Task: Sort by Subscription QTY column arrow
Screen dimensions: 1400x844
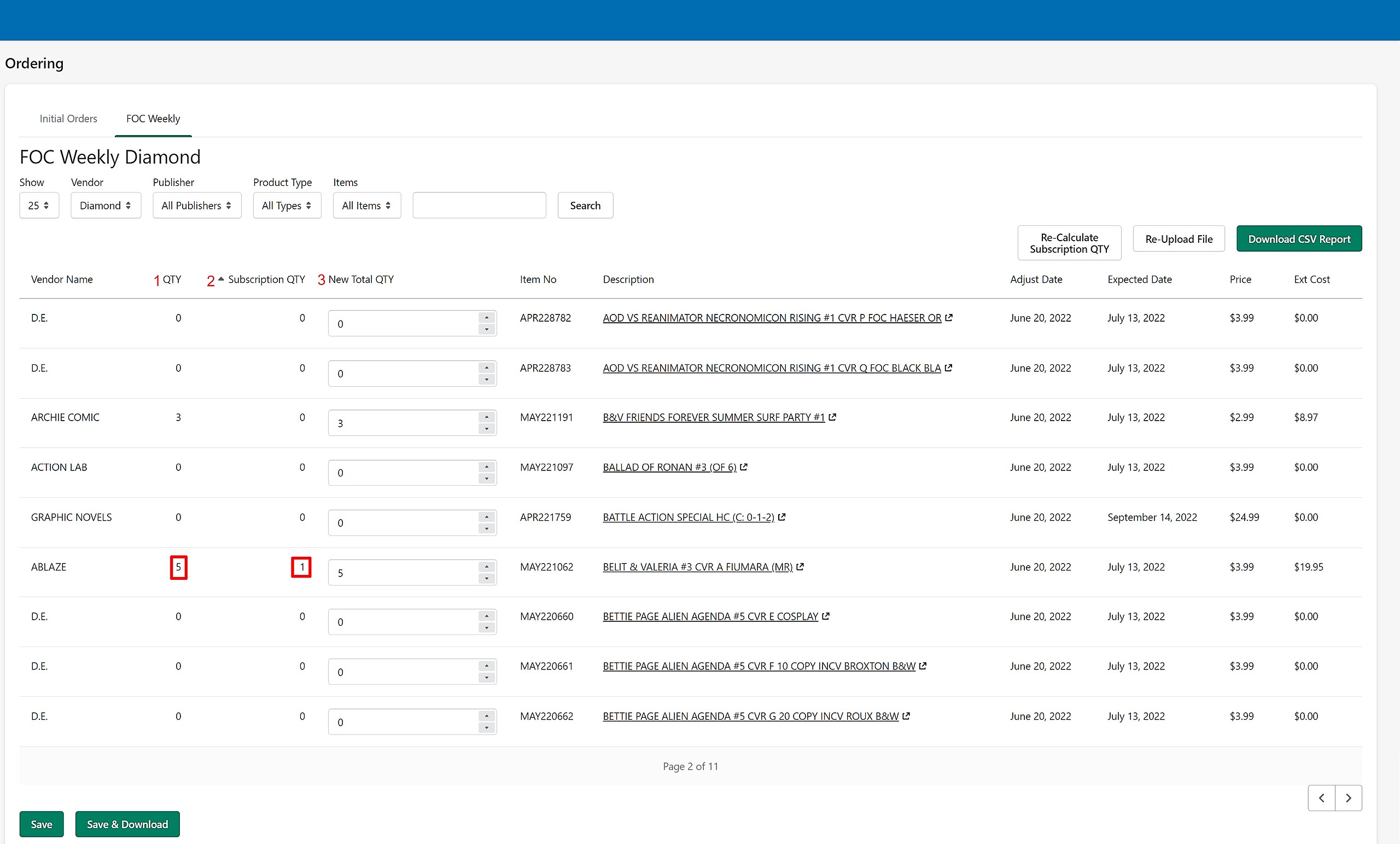Action: click(x=221, y=279)
